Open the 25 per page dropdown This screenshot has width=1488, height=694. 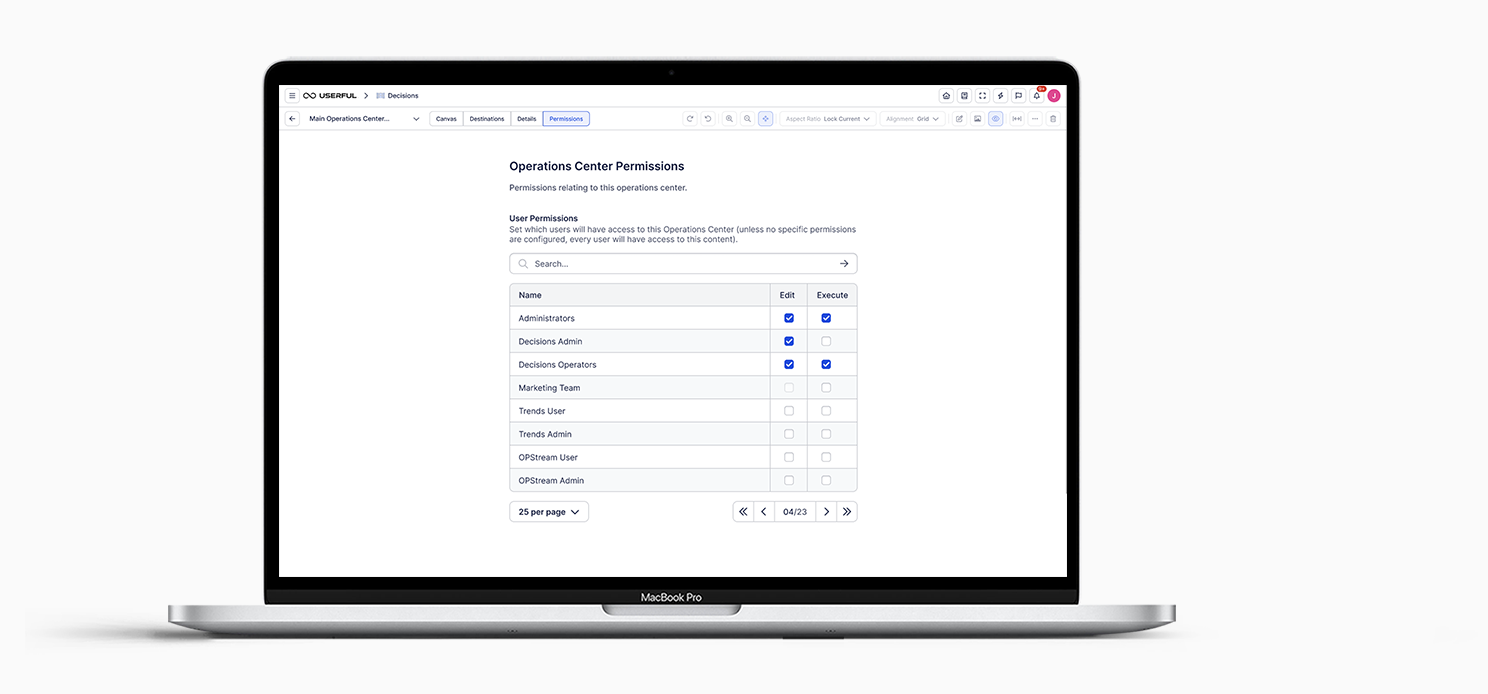click(x=549, y=512)
